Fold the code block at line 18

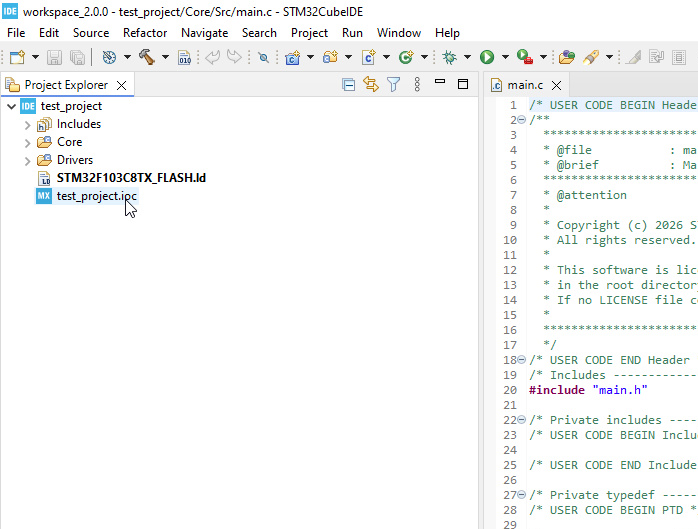(522, 359)
